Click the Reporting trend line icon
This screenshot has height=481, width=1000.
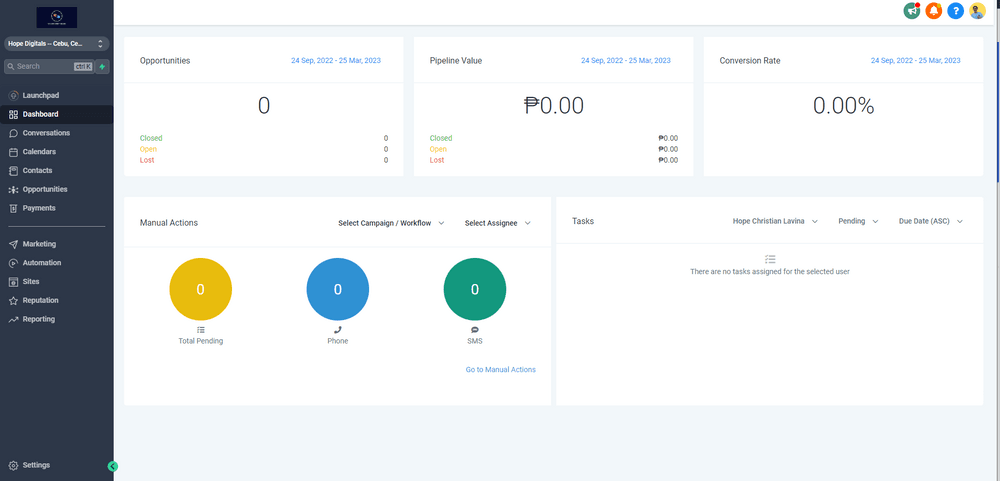point(13,319)
